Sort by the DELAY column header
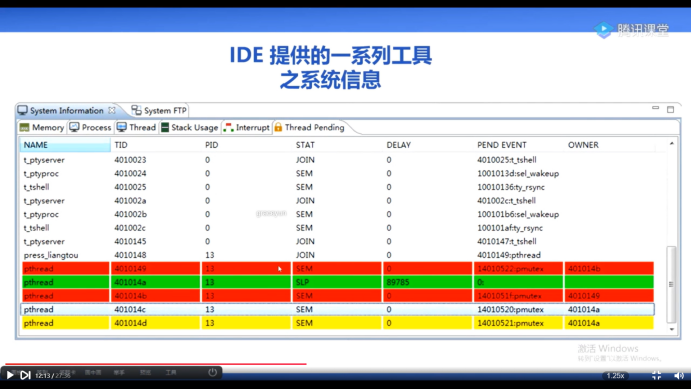Viewport: 692px width, 389px height. click(x=428, y=145)
